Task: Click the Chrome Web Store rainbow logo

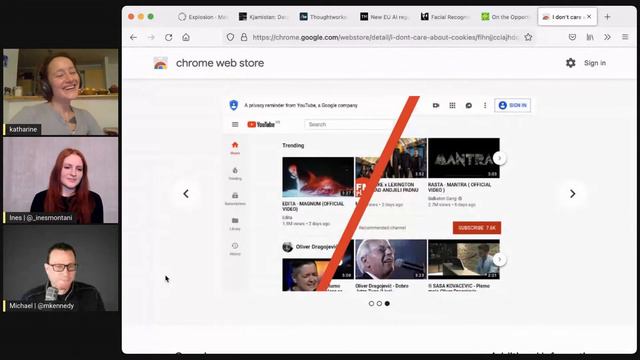Action: pos(160,63)
